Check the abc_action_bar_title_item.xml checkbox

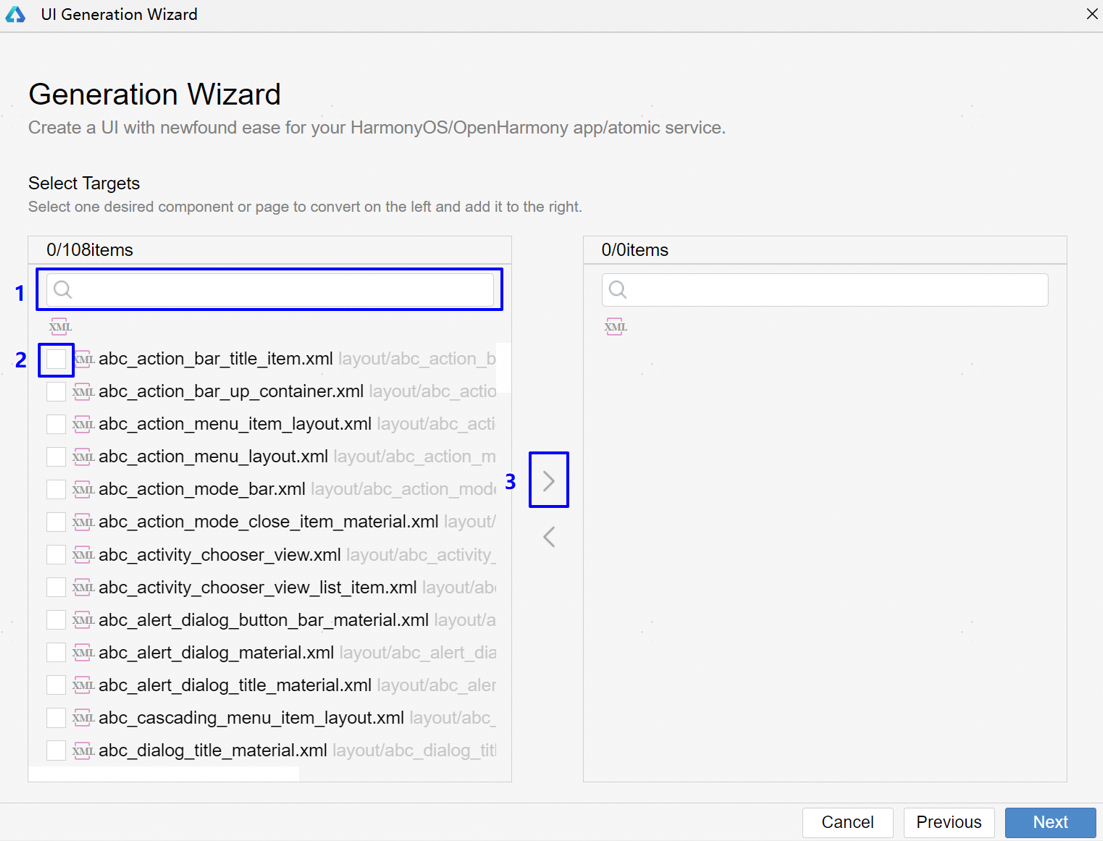[56, 359]
